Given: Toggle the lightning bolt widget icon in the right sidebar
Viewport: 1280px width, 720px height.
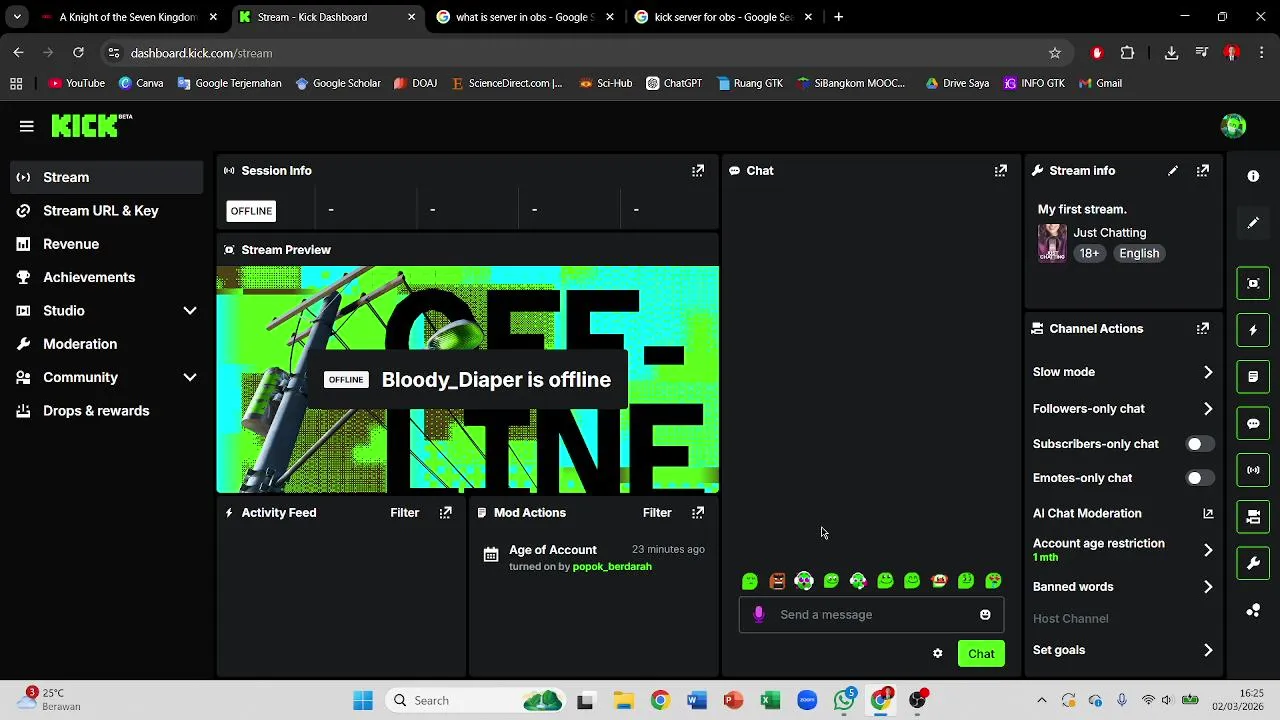Looking at the screenshot, I should pyautogui.click(x=1253, y=330).
